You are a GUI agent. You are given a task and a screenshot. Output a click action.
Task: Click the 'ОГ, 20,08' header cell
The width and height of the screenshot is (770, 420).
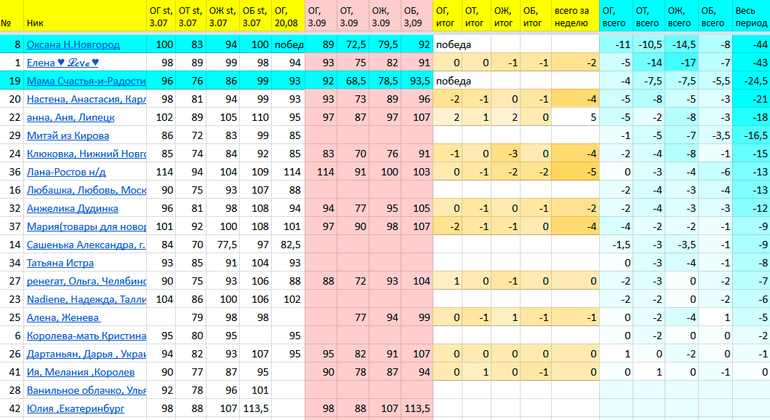tap(287, 16)
